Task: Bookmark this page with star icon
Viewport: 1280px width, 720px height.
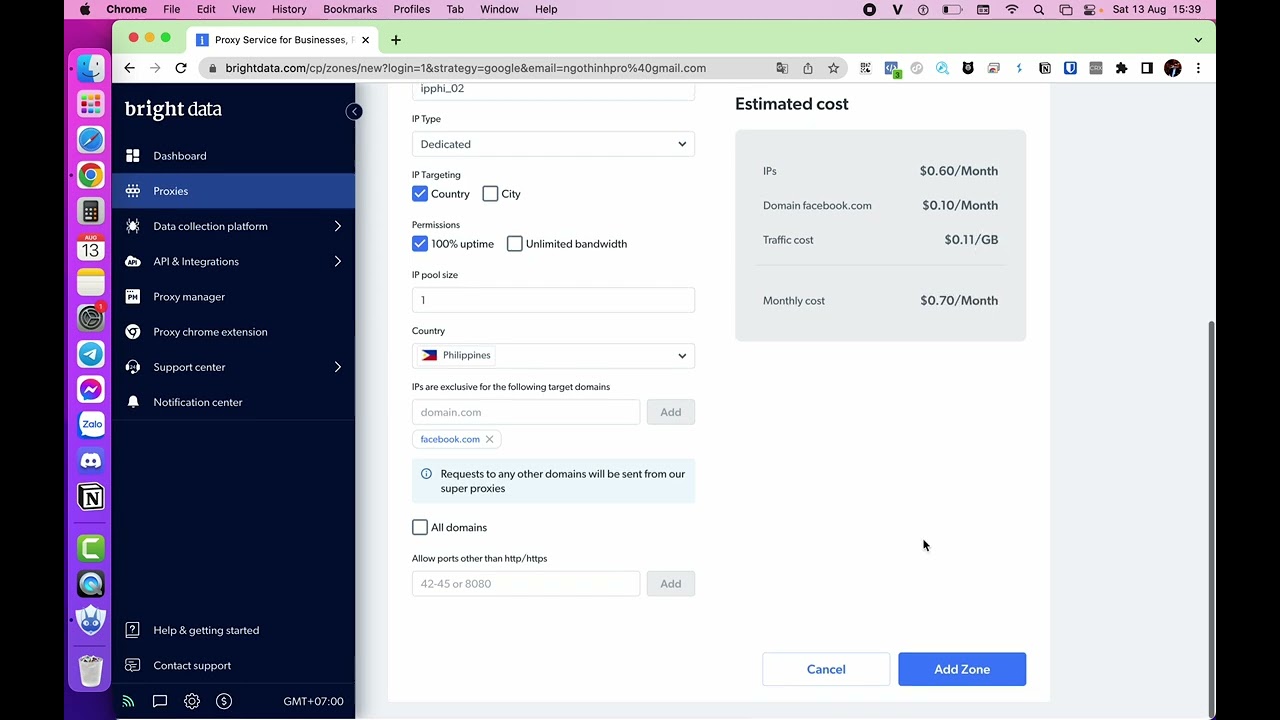Action: [x=833, y=68]
